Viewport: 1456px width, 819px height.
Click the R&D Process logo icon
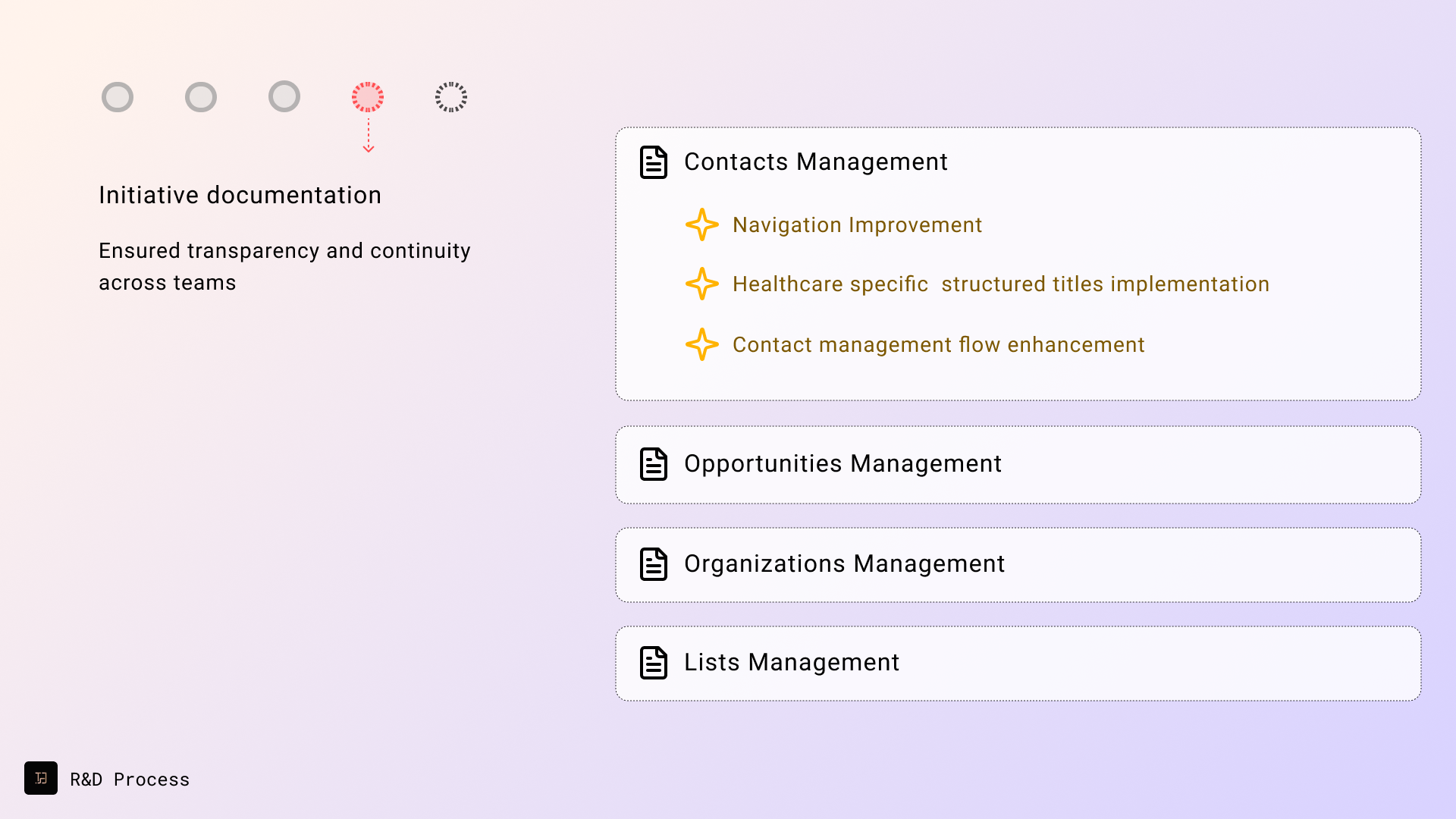(x=41, y=778)
